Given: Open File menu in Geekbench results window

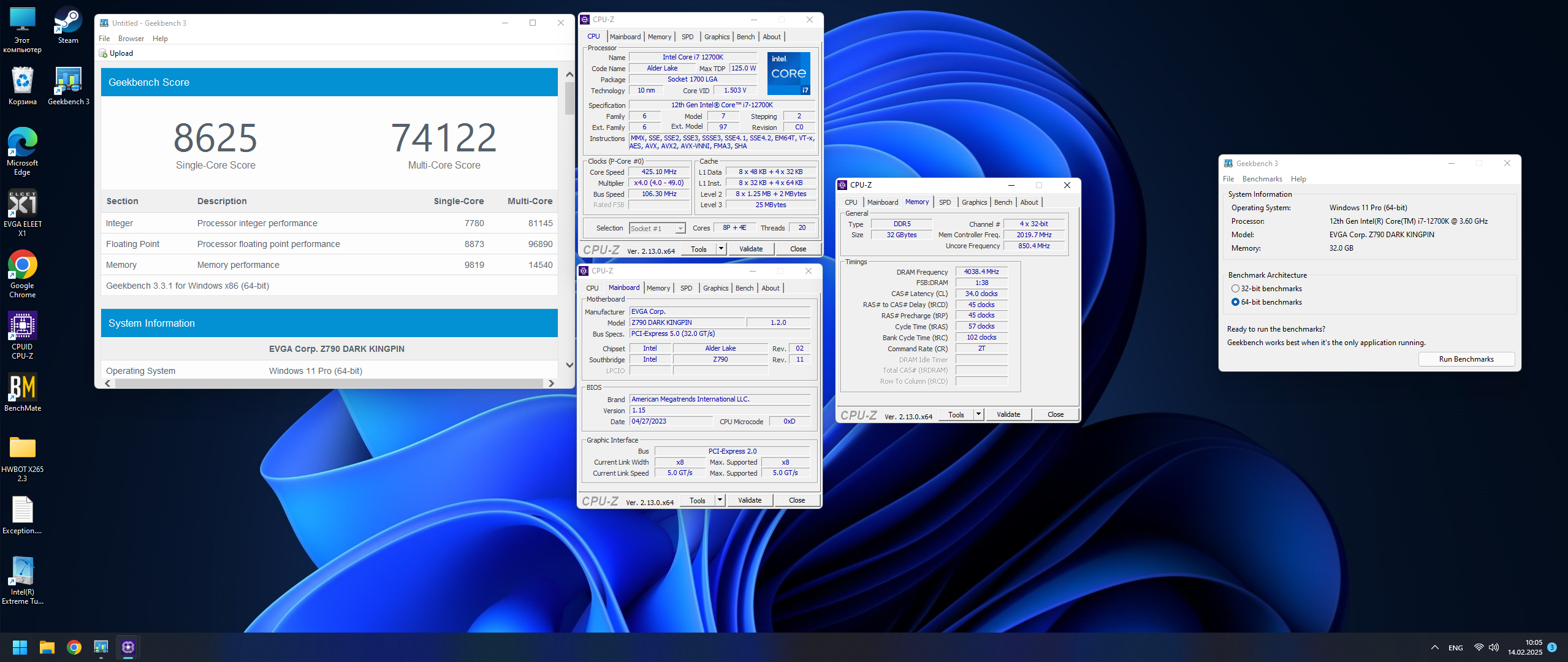Looking at the screenshot, I should [x=105, y=39].
